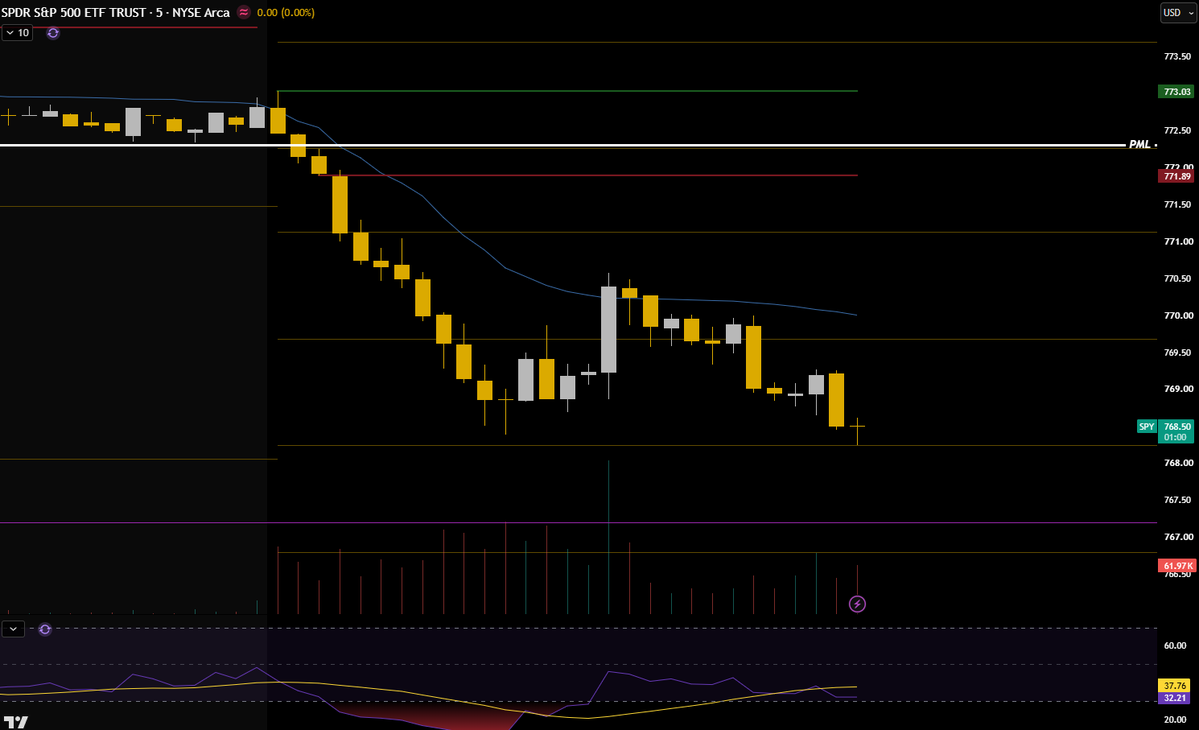
Task: Open the purple lightning event marker
Action: [857, 605]
